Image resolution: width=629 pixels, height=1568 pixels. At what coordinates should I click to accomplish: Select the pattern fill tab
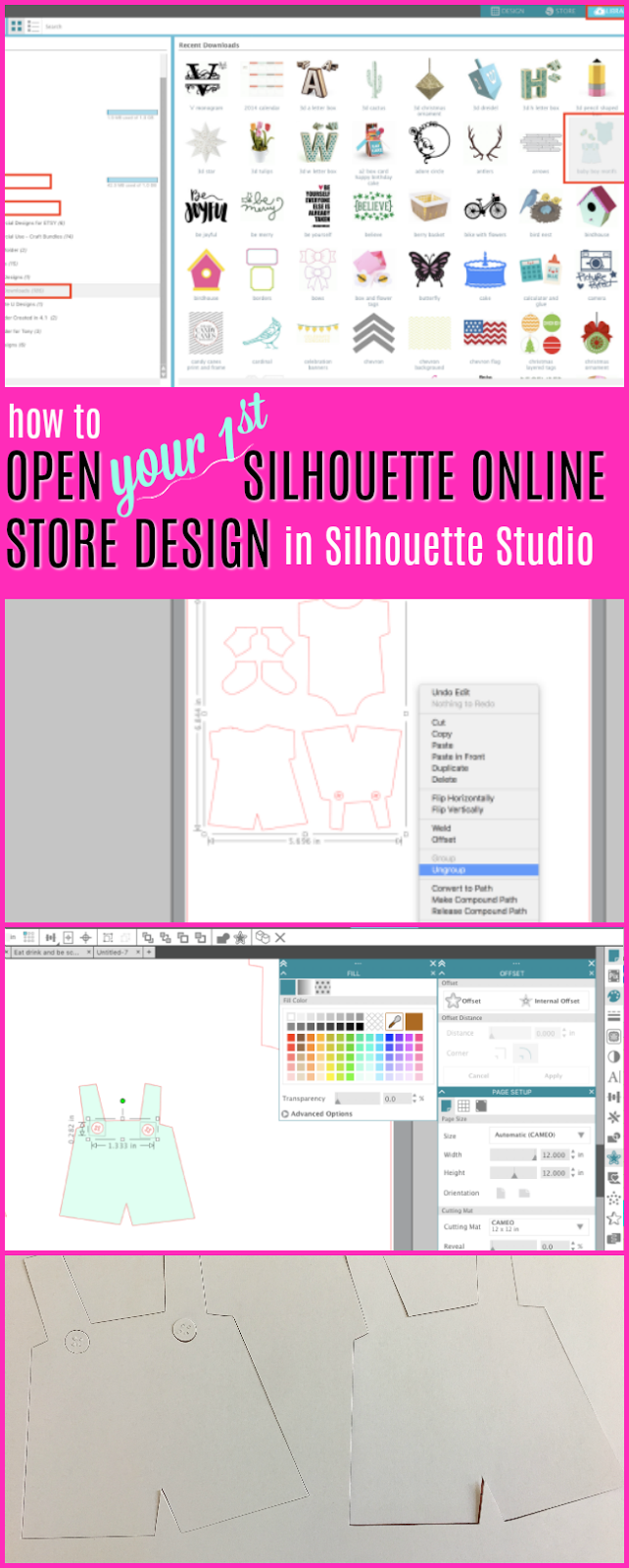pos(322,987)
